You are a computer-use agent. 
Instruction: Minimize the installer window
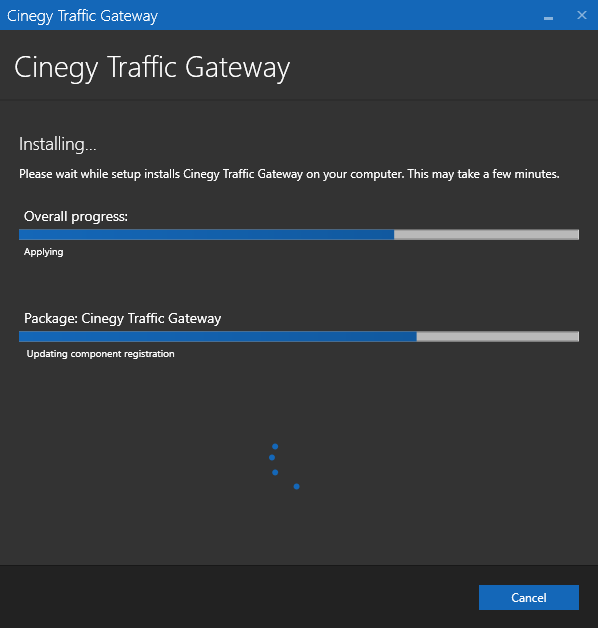[x=548, y=16]
